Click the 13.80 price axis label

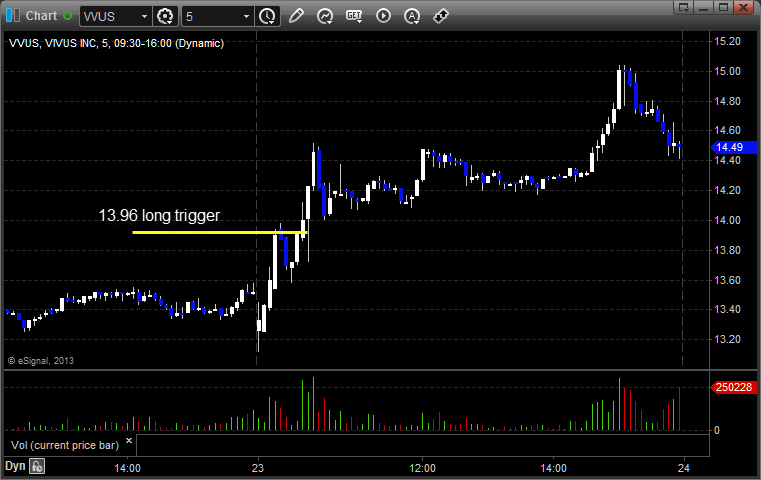pos(728,250)
